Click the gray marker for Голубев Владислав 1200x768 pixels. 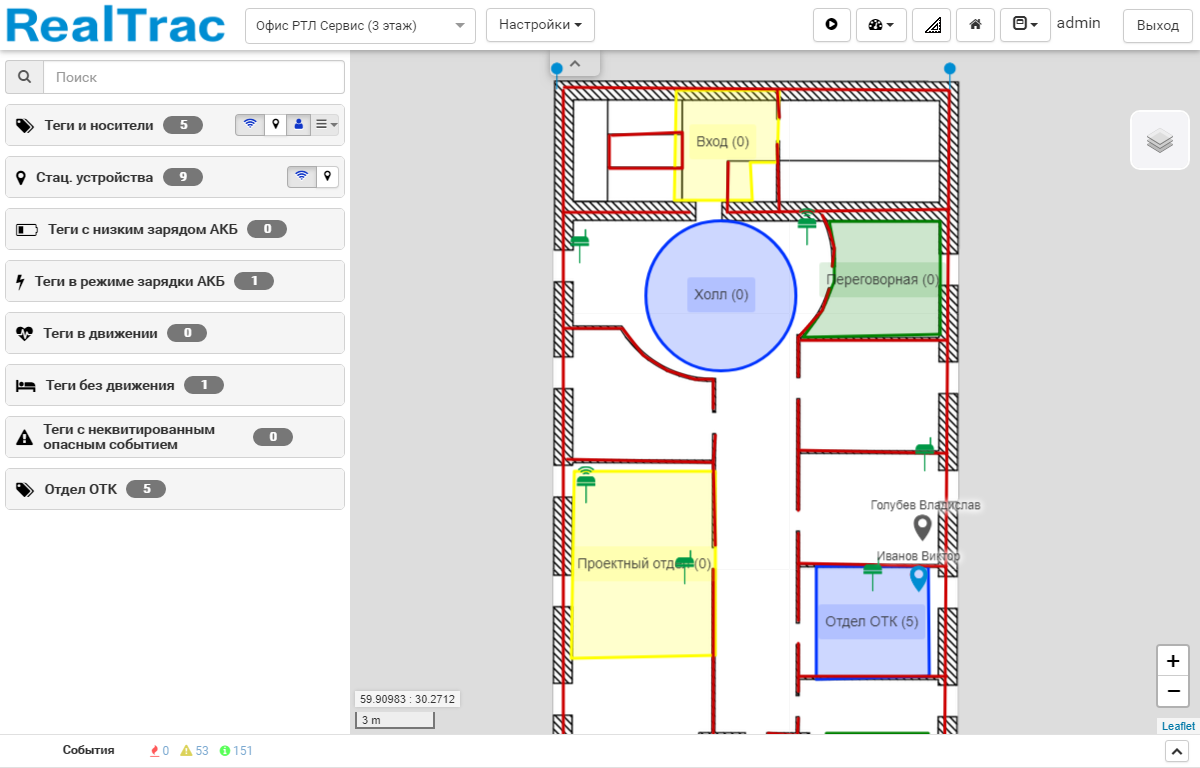[x=922, y=526]
